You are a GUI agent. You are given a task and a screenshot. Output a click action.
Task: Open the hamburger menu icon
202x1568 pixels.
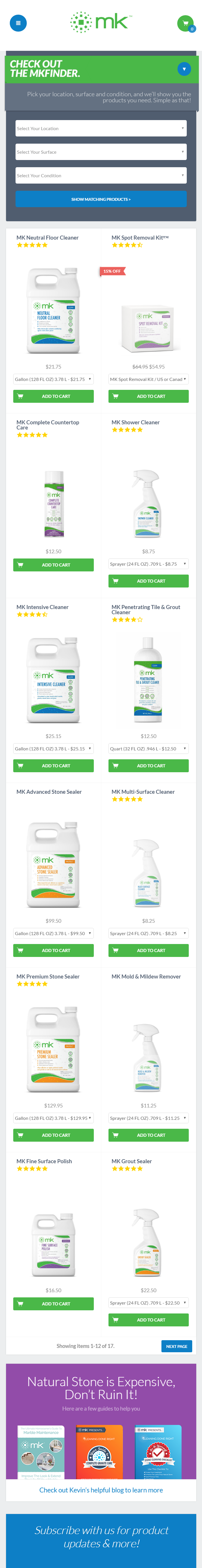18,23
